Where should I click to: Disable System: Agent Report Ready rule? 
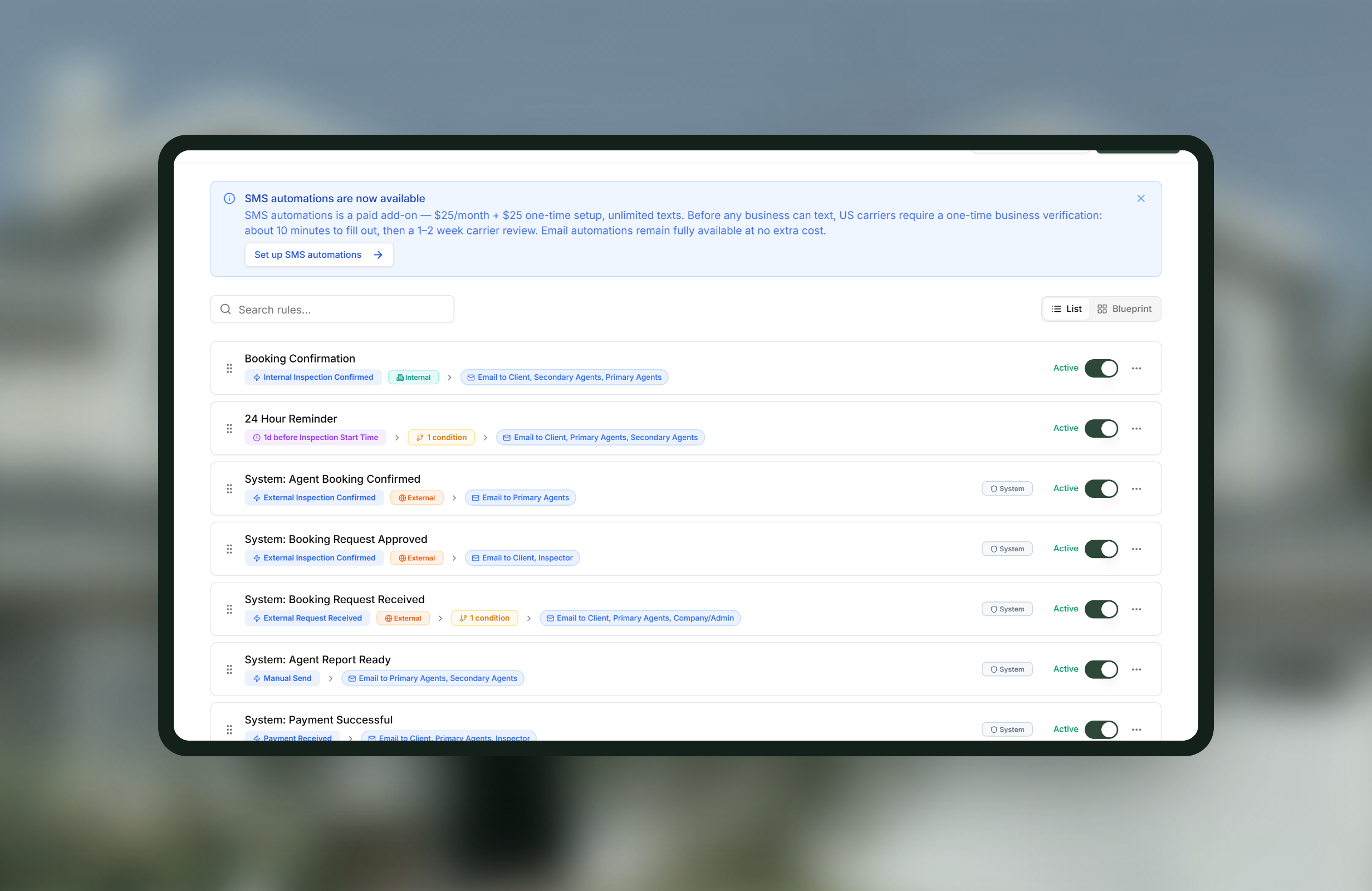1100,669
